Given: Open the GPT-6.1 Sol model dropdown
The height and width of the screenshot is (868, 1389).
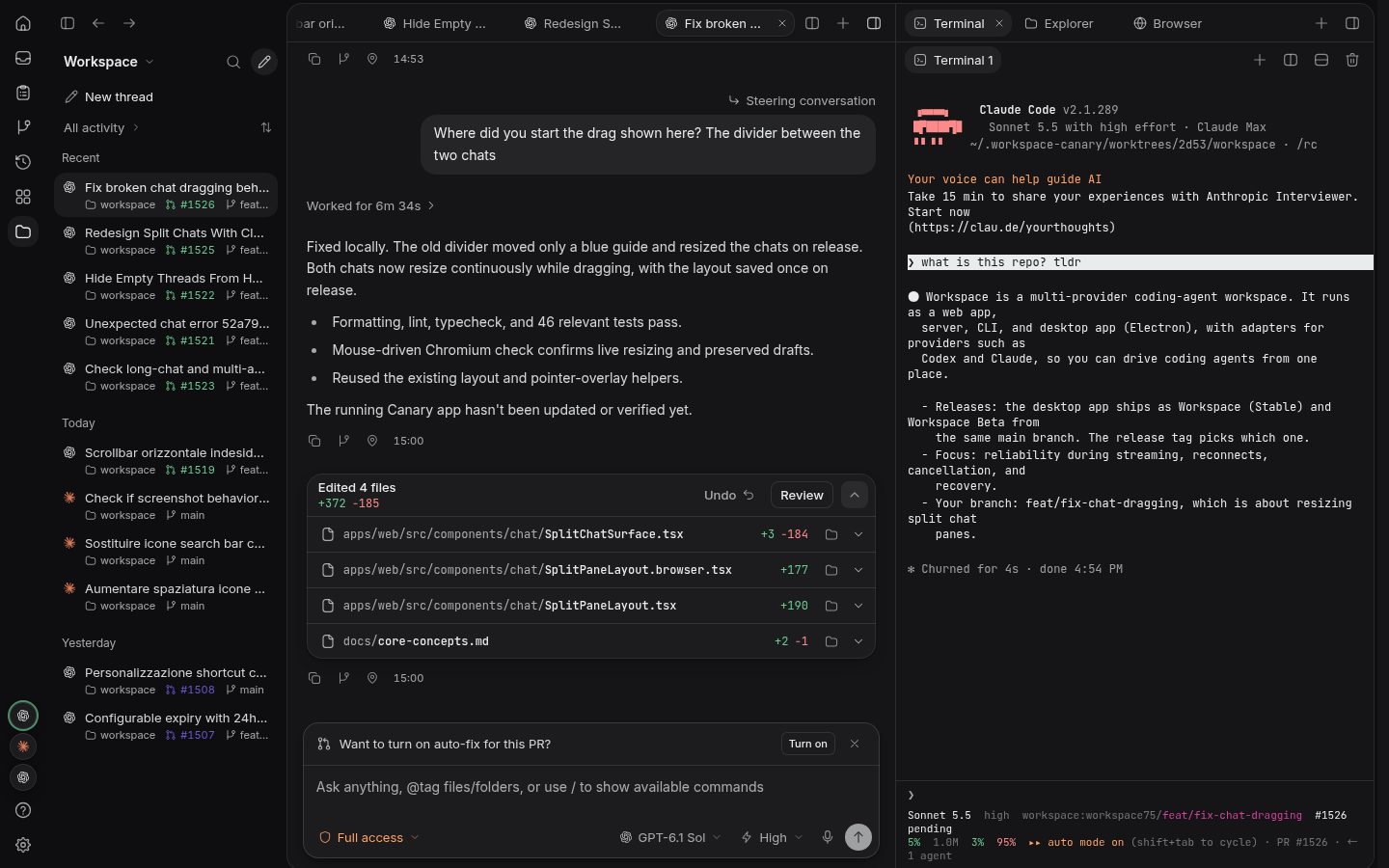Looking at the screenshot, I should [x=670, y=837].
